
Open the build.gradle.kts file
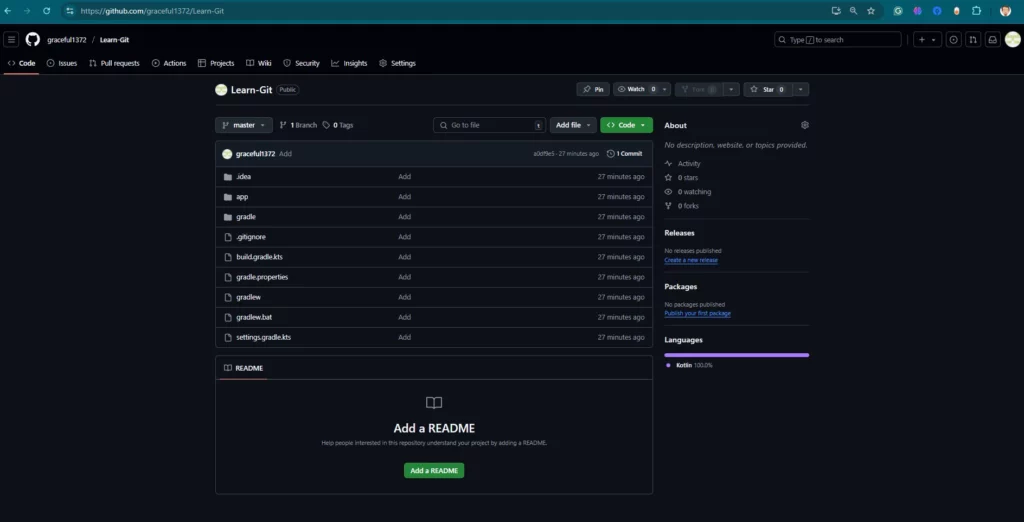click(259, 257)
